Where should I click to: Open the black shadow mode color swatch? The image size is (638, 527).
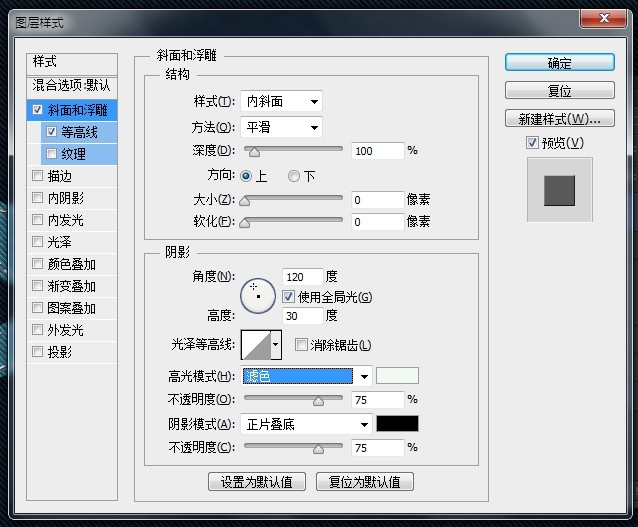397,424
